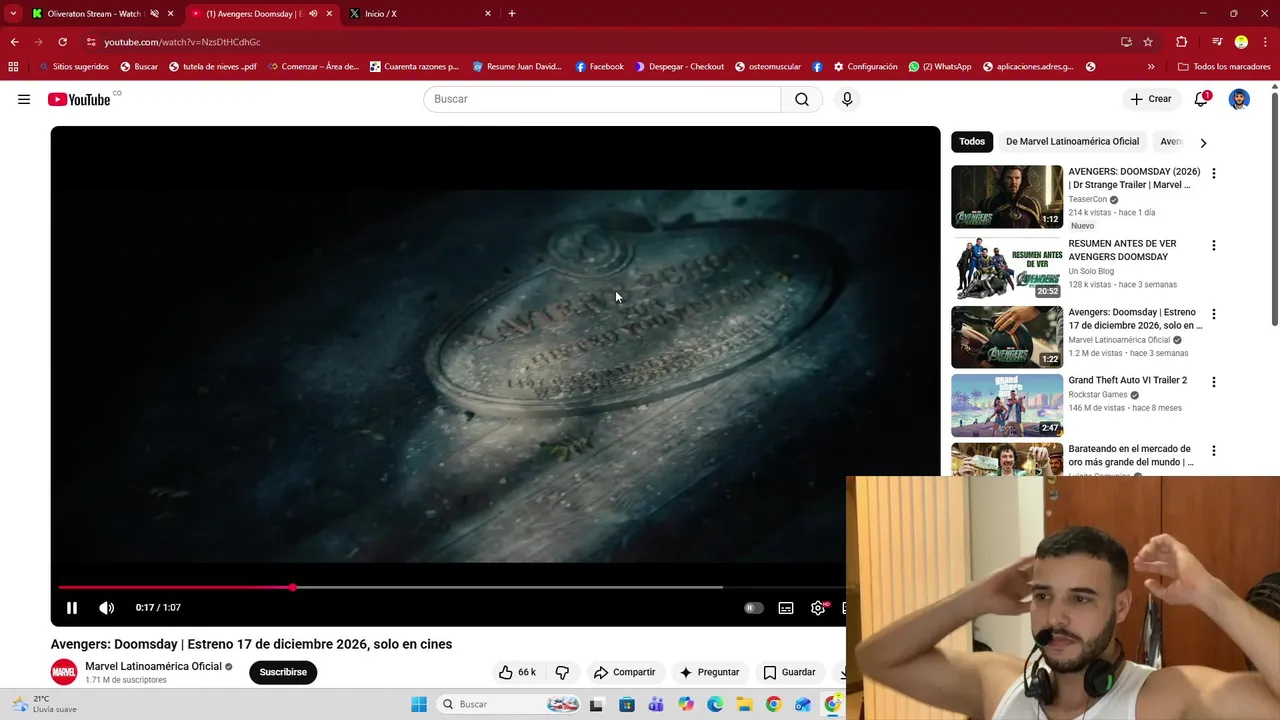Open the RESUMEN ANTES DE VER thumbnail

[x=1007, y=269]
